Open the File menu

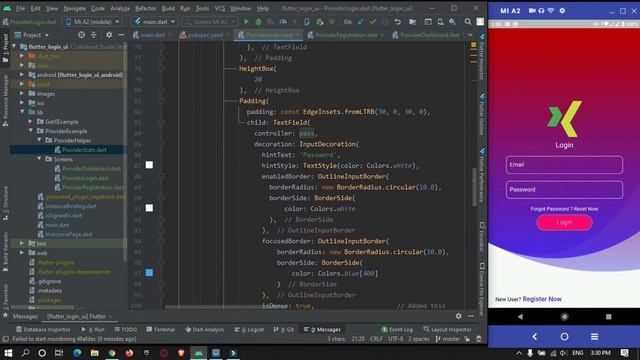pos(20,8)
